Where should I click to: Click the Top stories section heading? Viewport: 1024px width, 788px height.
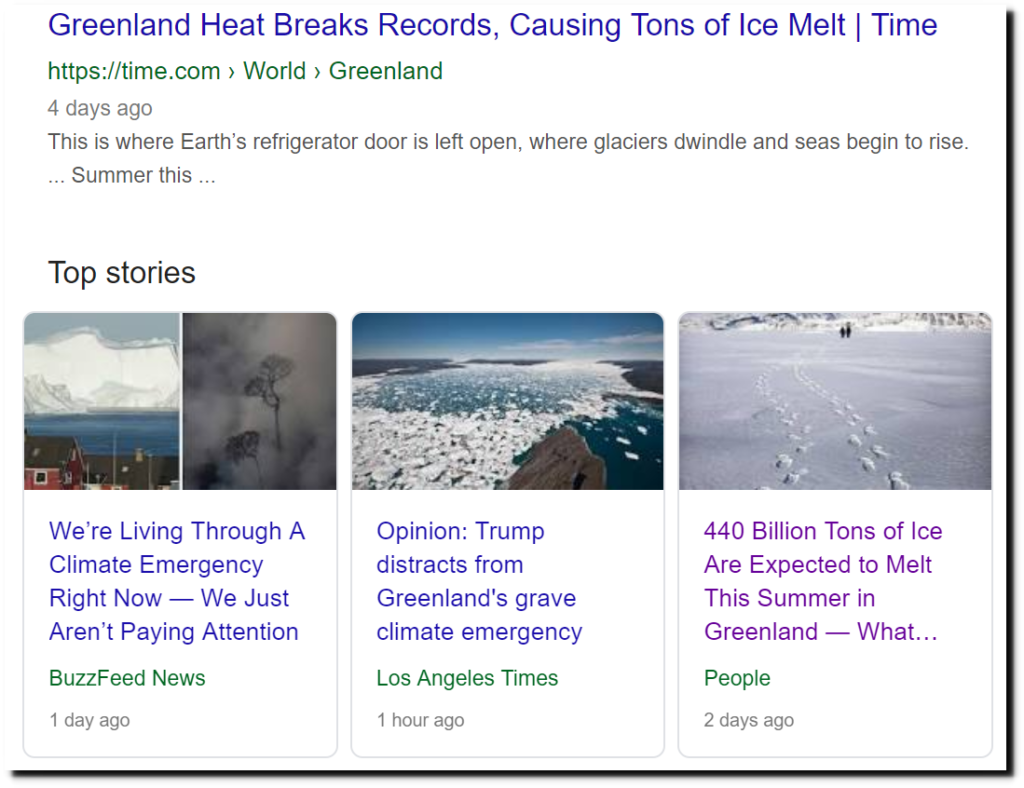(x=121, y=273)
